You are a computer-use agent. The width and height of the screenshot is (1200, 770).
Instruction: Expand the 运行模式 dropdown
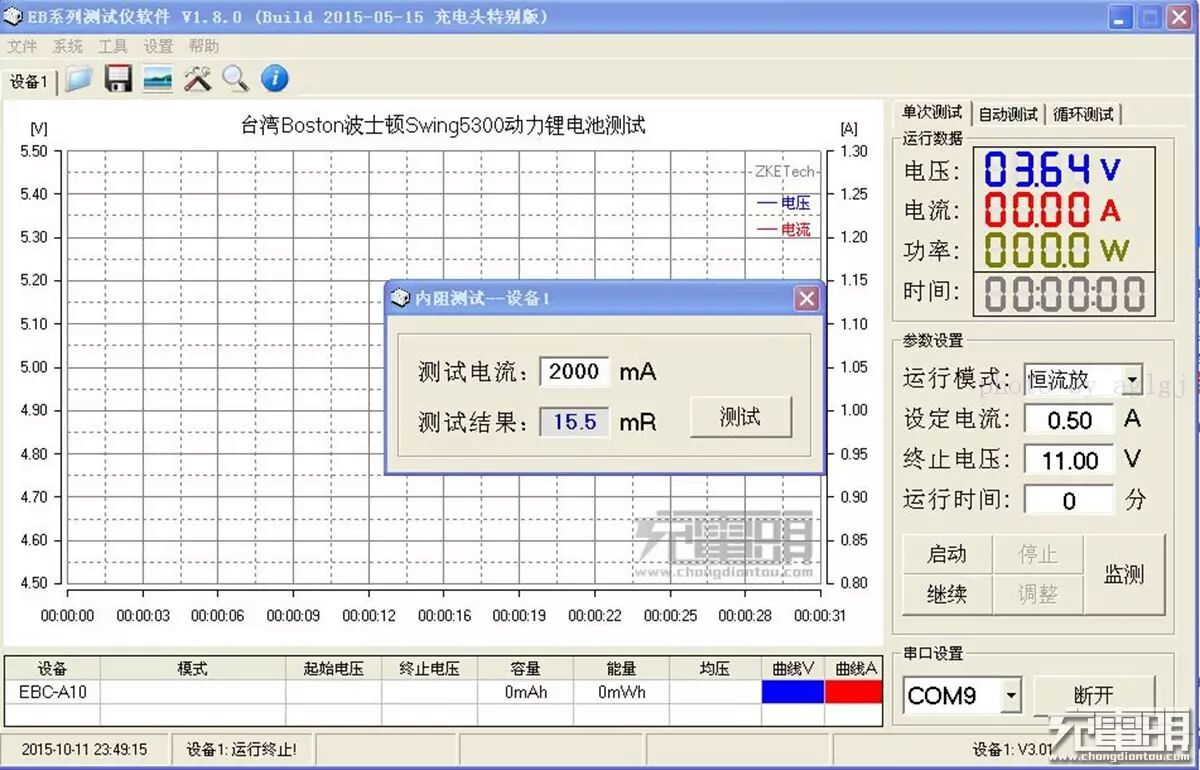(x=1132, y=379)
